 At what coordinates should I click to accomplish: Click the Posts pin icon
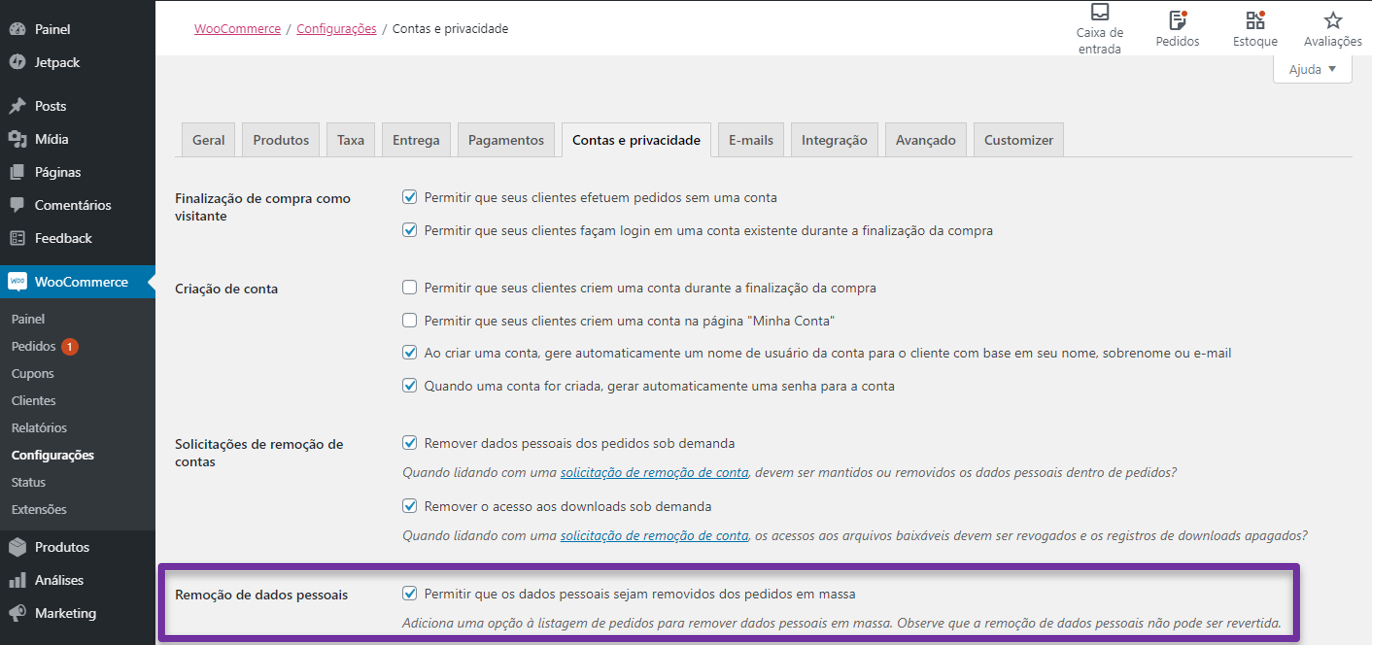(17, 106)
